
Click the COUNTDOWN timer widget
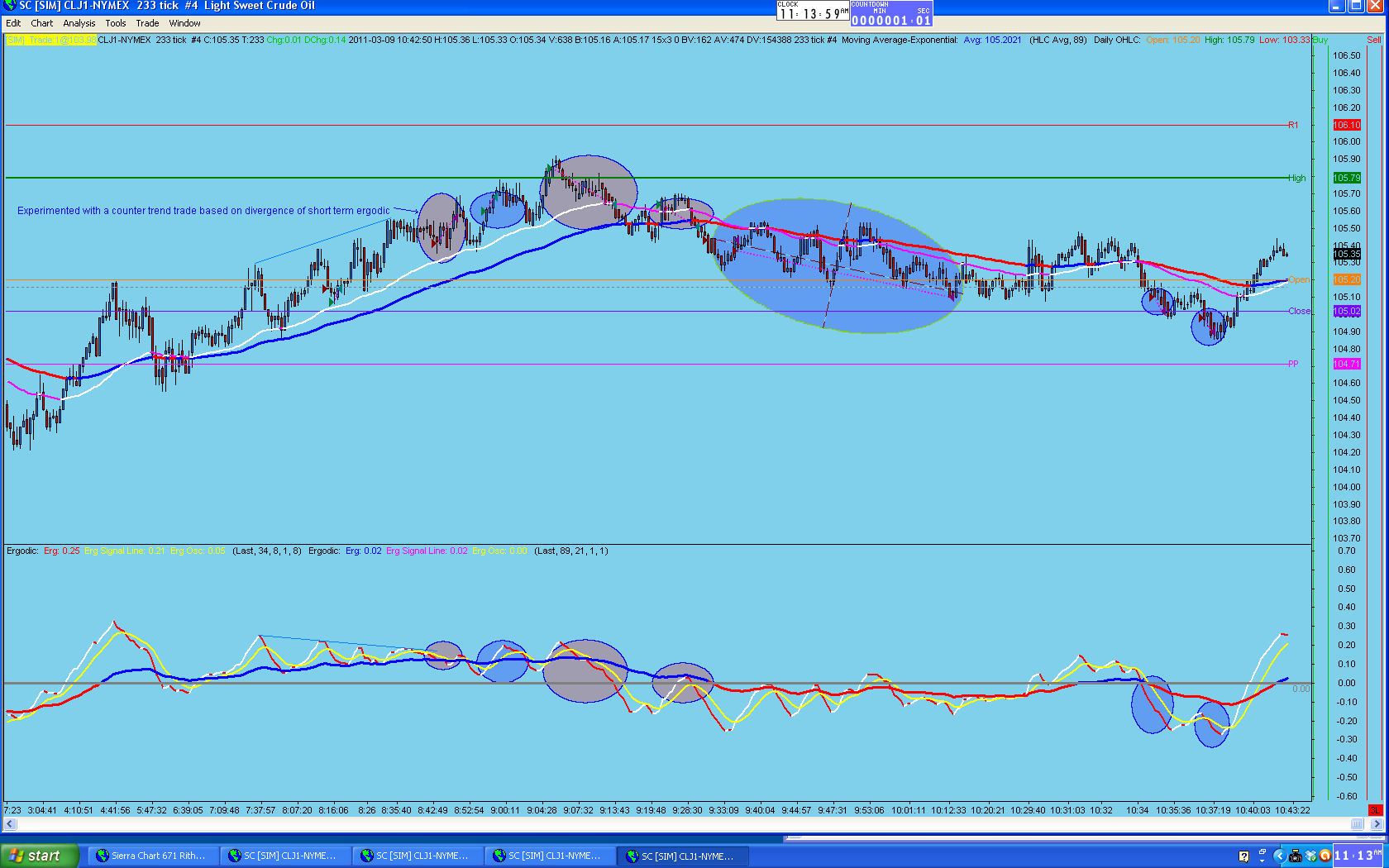pyautogui.click(x=891, y=13)
